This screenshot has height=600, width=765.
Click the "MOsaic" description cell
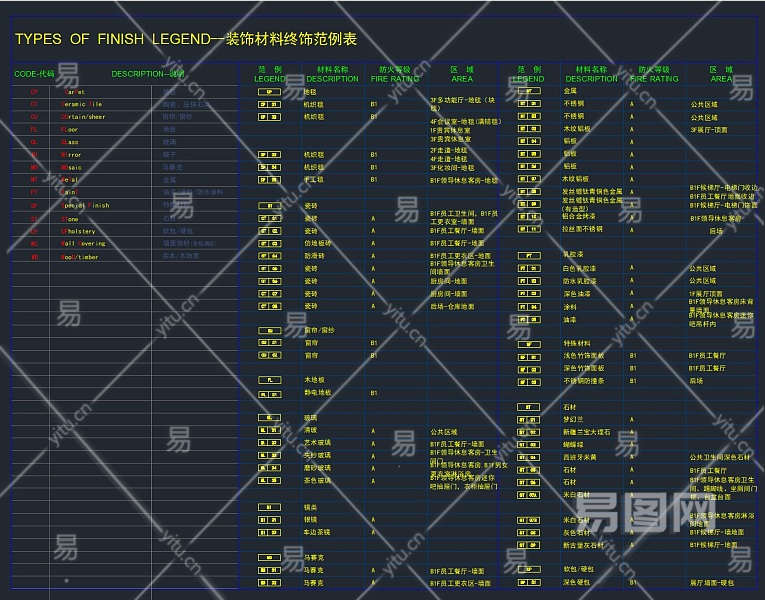tap(71, 167)
